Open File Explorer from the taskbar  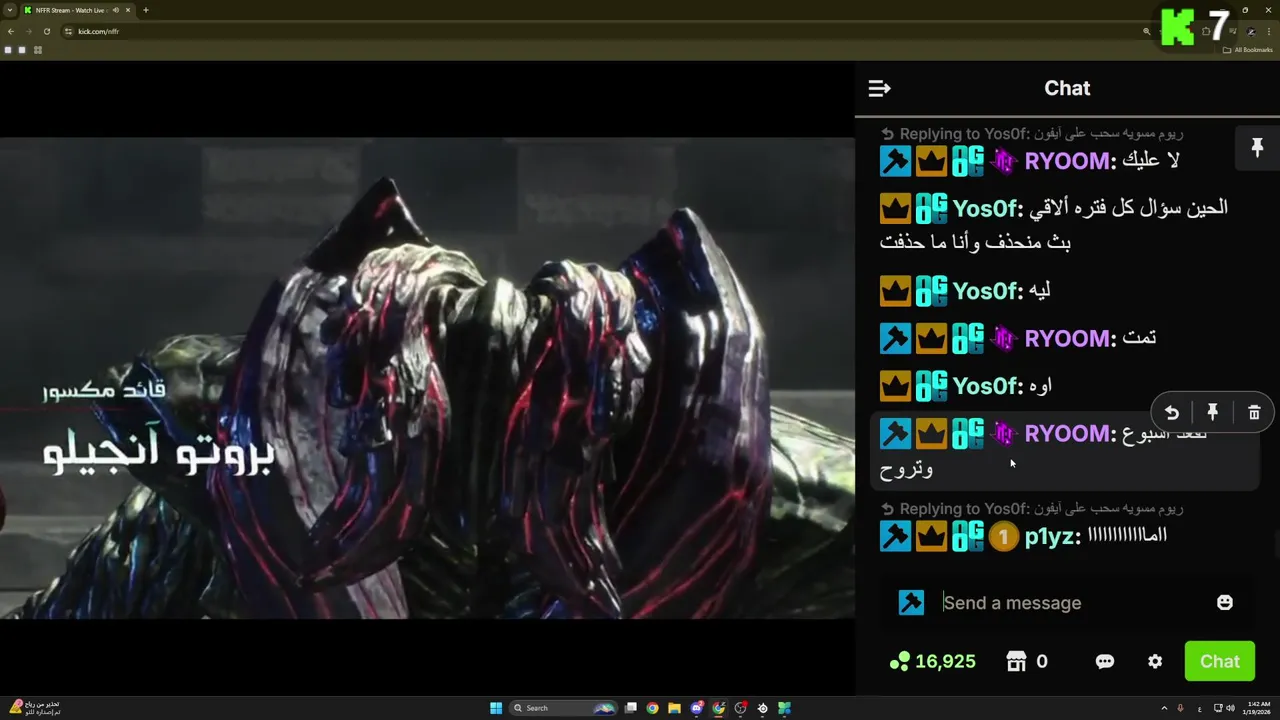674,708
